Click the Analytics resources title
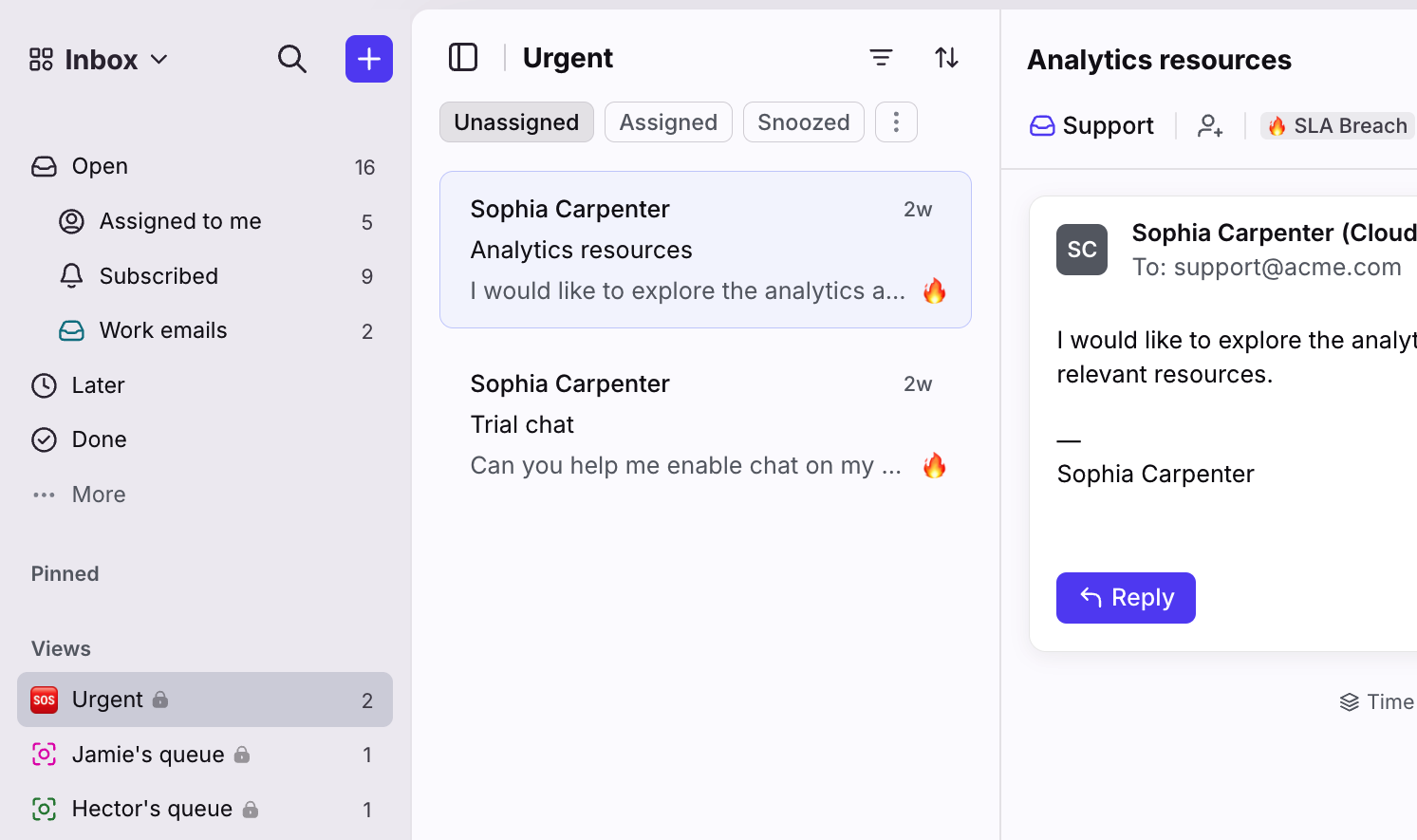The image size is (1417, 840). (1159, 60)
